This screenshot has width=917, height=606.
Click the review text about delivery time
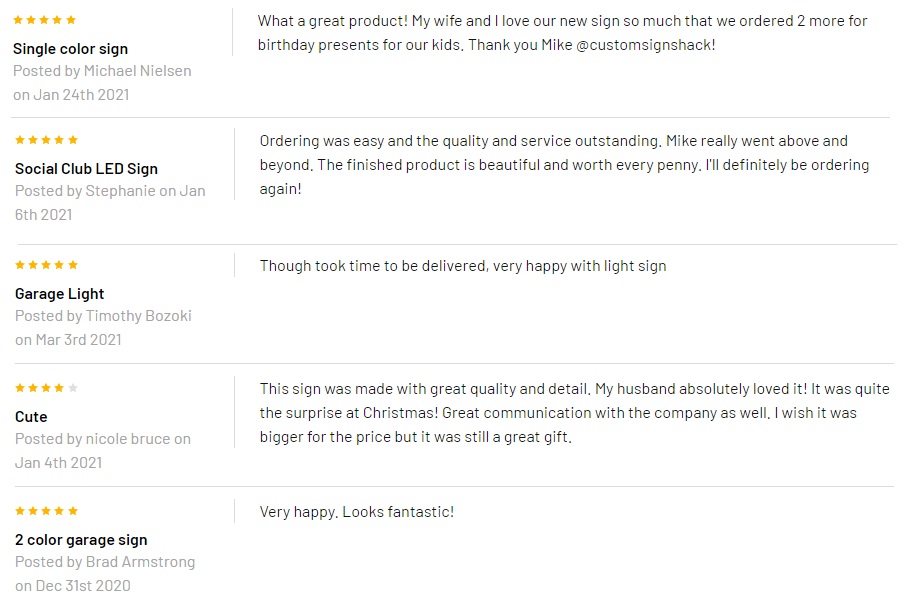(463, 266)
